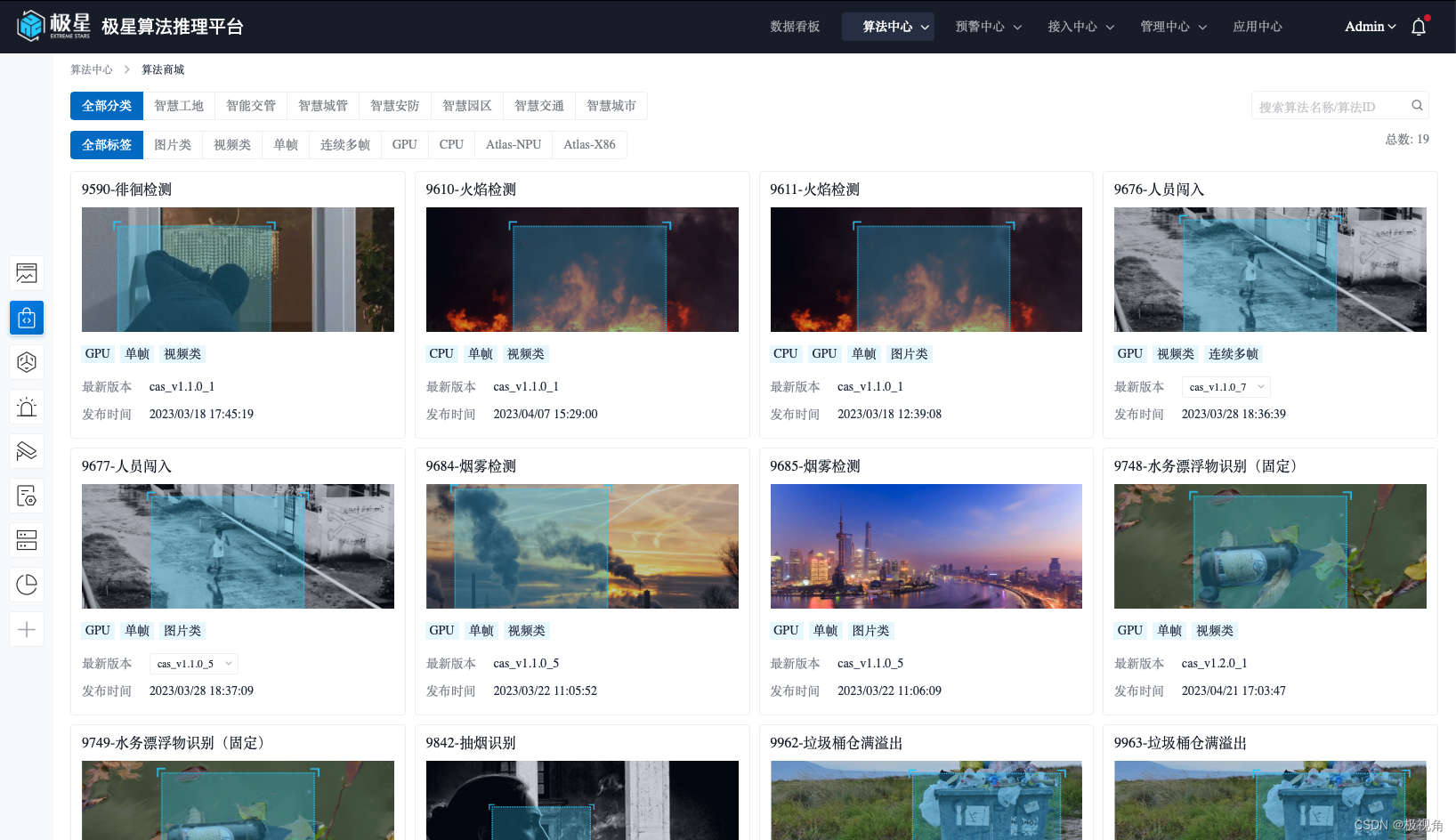Click the 极星 platform logo
Viewport: 1456px width, 840px height.
pos(54,26)
